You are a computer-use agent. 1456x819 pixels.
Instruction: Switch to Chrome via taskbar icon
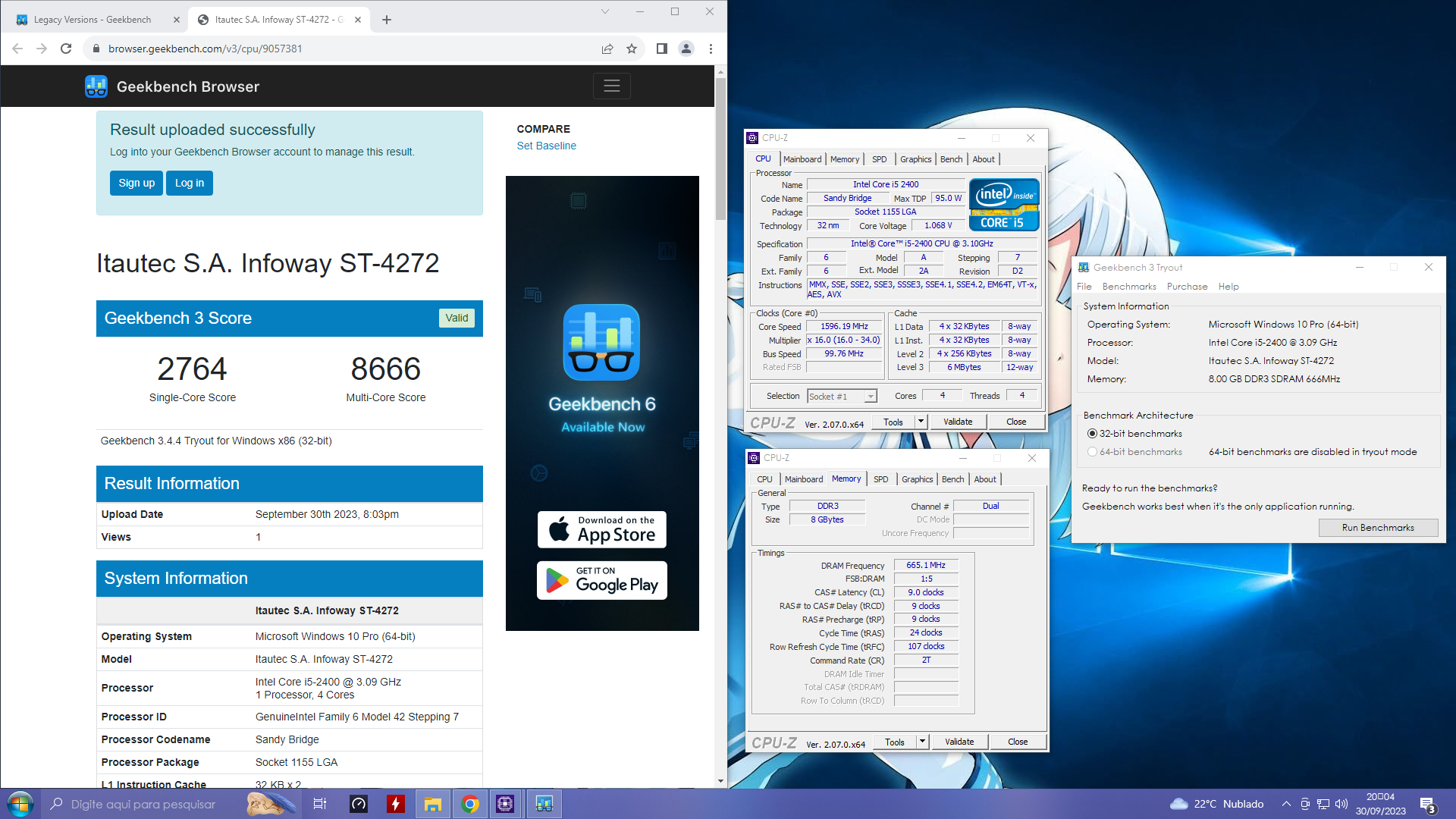coord(469,804)
